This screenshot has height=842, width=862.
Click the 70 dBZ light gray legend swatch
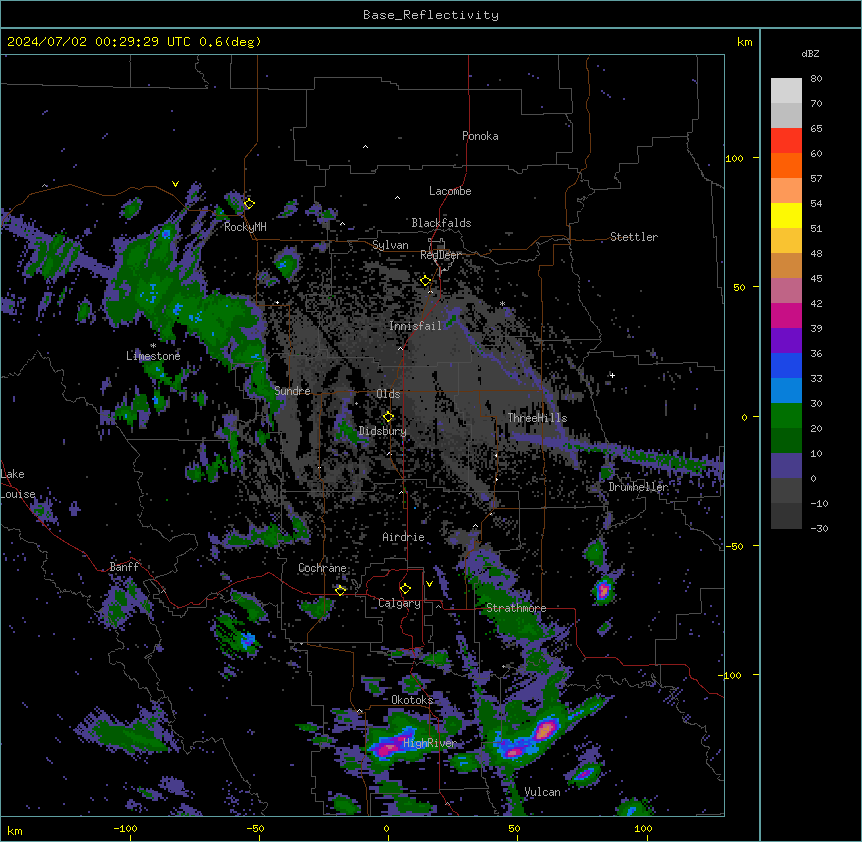click(x=786, y=91)
